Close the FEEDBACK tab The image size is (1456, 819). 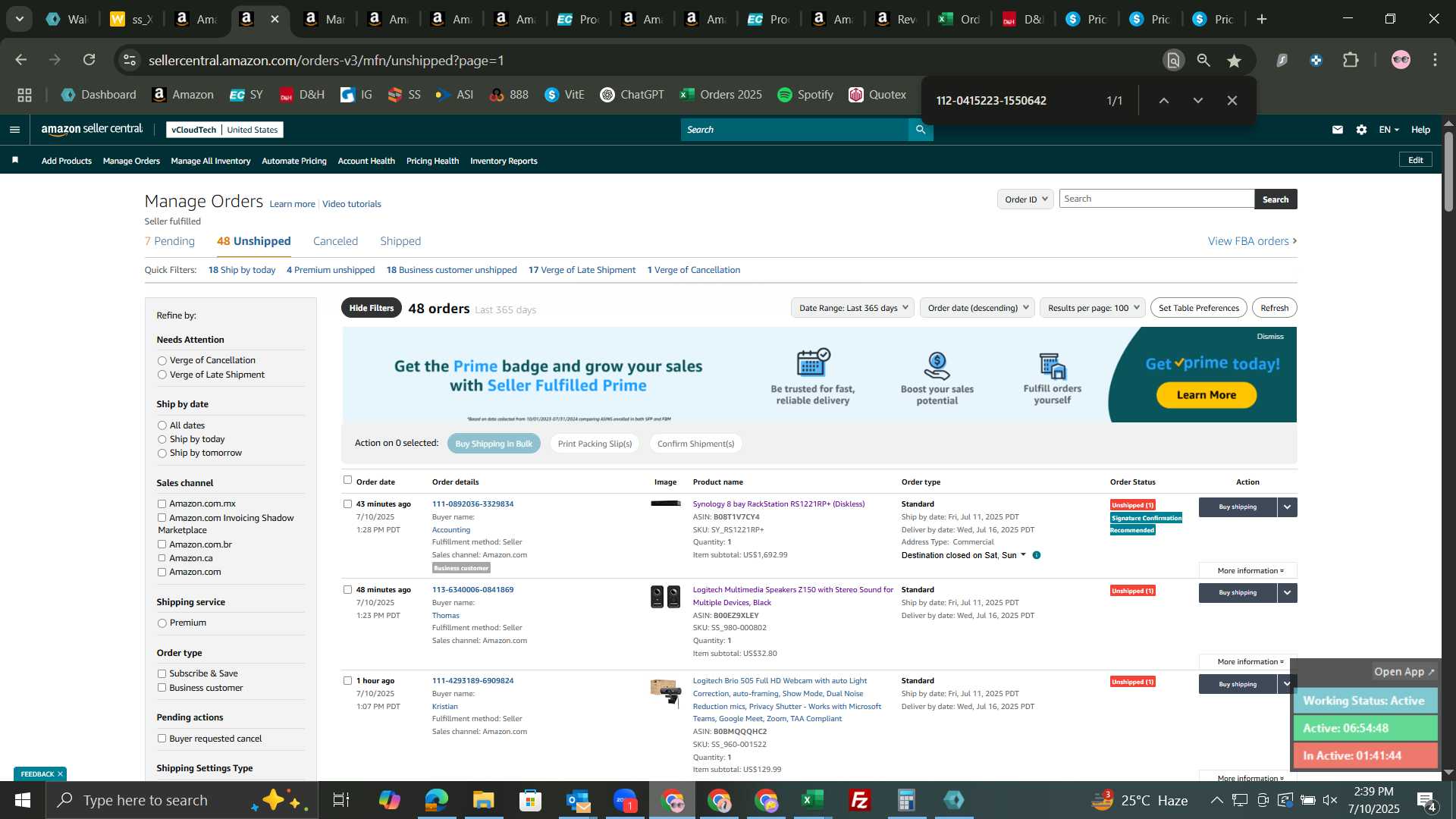[x=60, y=774]
